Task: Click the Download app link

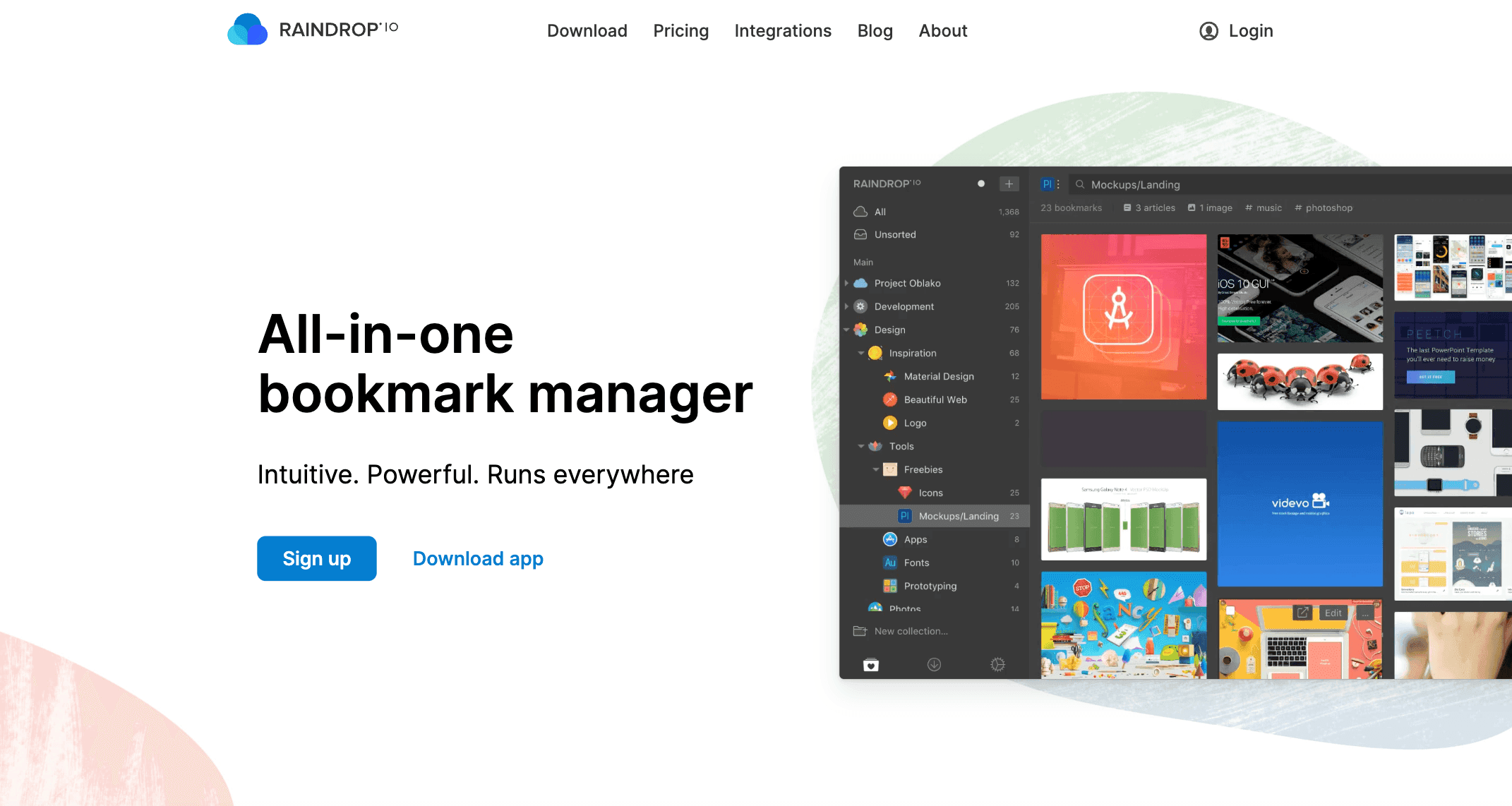Action: [x=478, y=558]
